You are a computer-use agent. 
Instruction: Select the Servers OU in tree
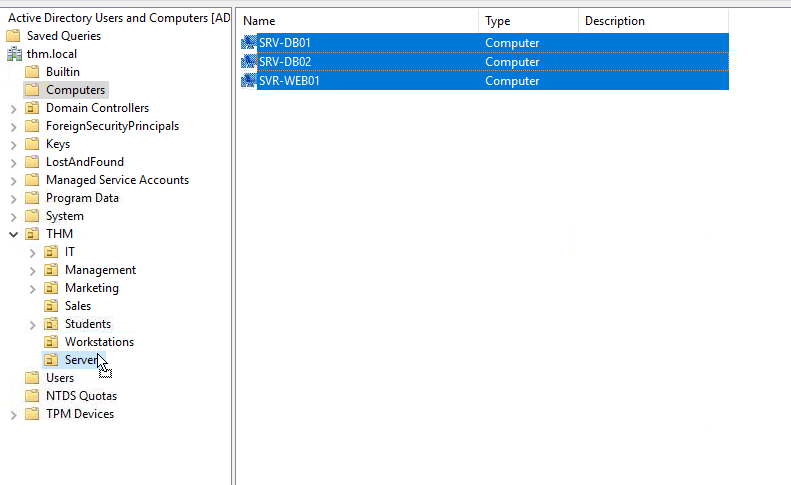coord(81,360)
